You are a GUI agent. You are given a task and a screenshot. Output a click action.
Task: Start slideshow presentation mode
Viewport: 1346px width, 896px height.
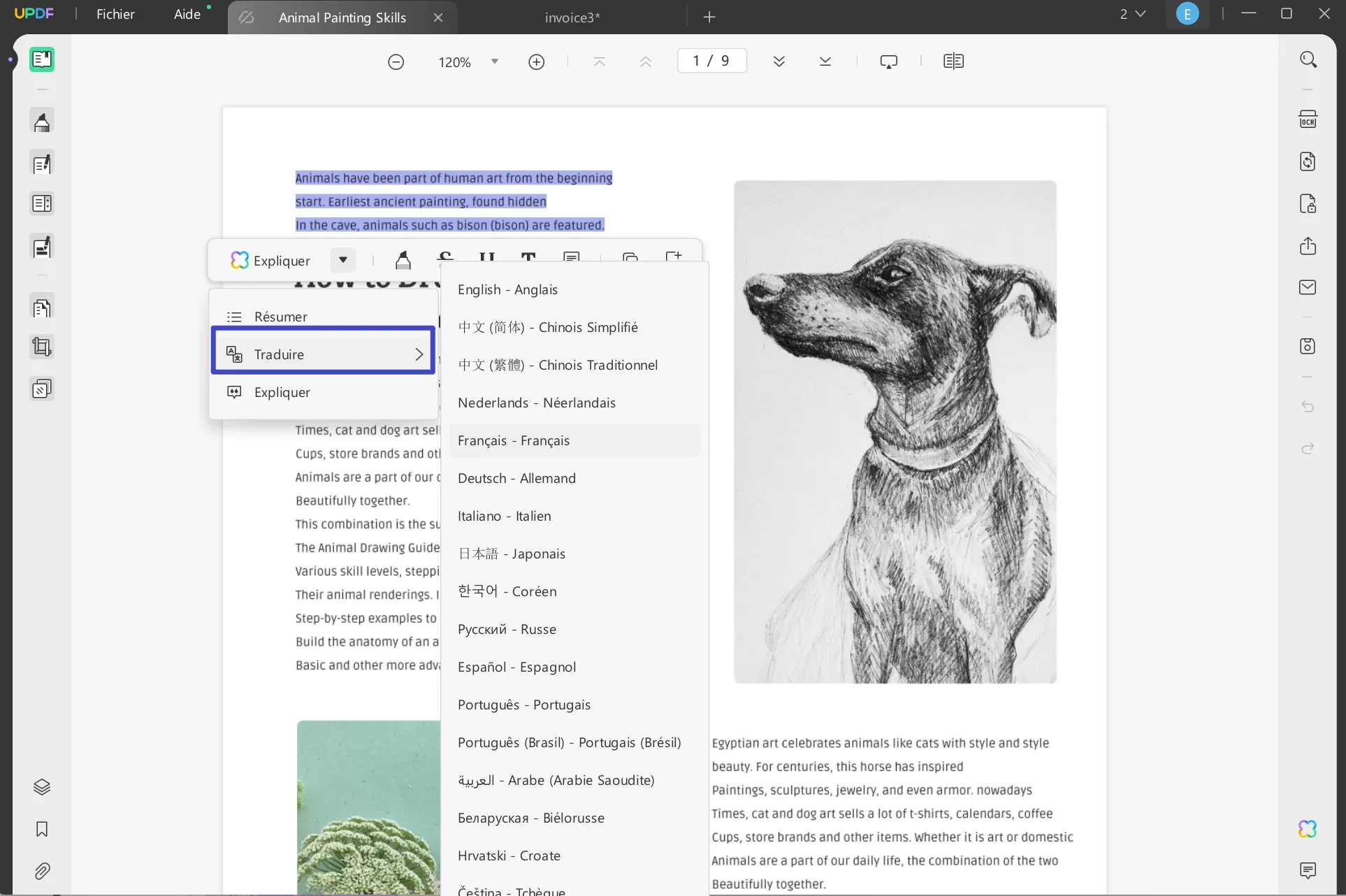point(888,62)
